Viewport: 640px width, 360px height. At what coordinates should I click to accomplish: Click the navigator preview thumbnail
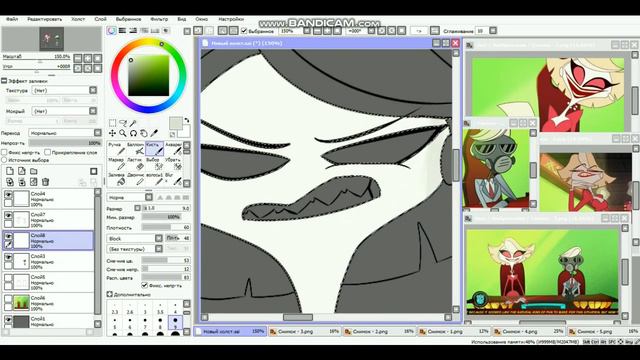tap(52, 39)
